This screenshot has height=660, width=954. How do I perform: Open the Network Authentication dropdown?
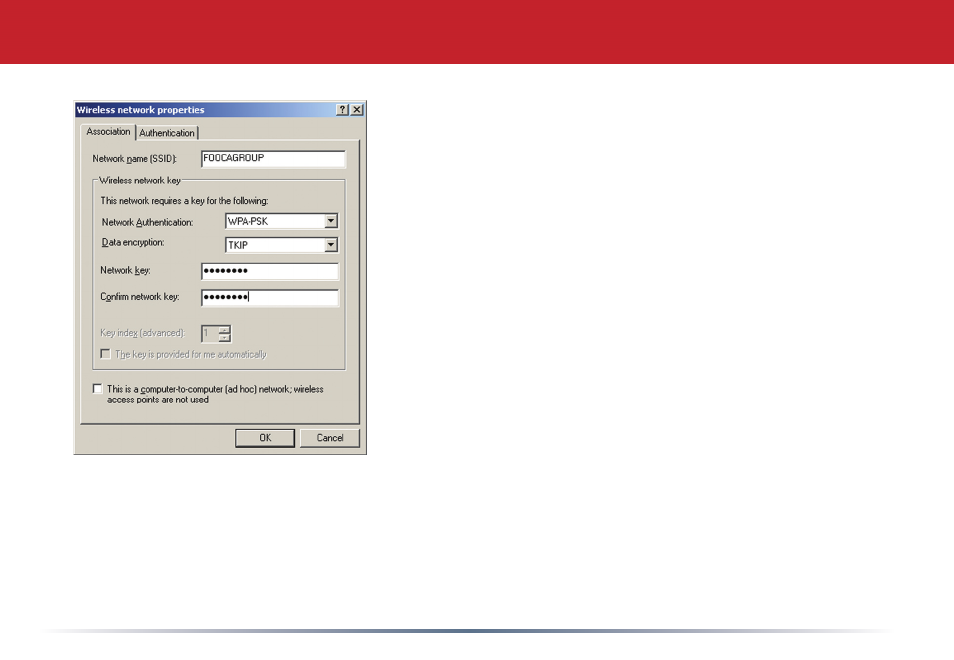[x=331, y=221]
